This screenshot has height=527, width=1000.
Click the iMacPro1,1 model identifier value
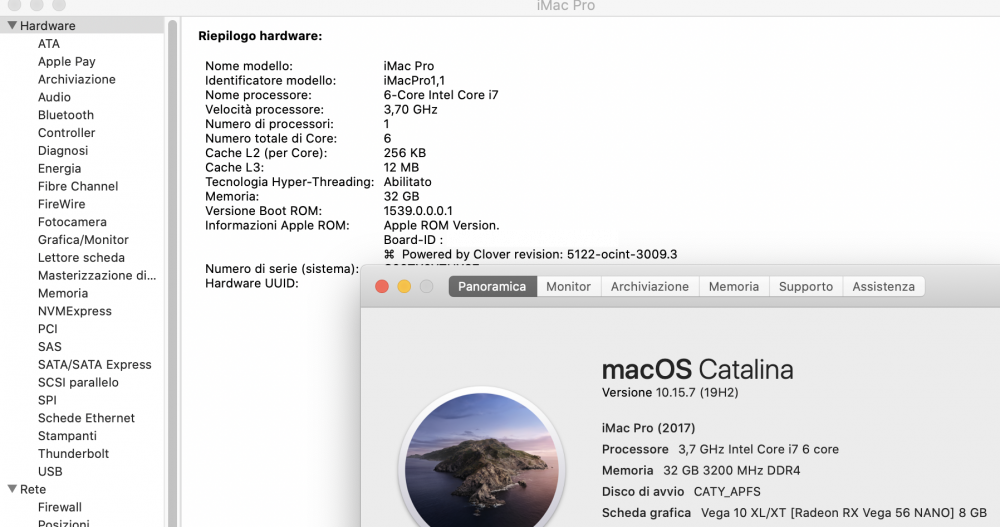(414, 80)
